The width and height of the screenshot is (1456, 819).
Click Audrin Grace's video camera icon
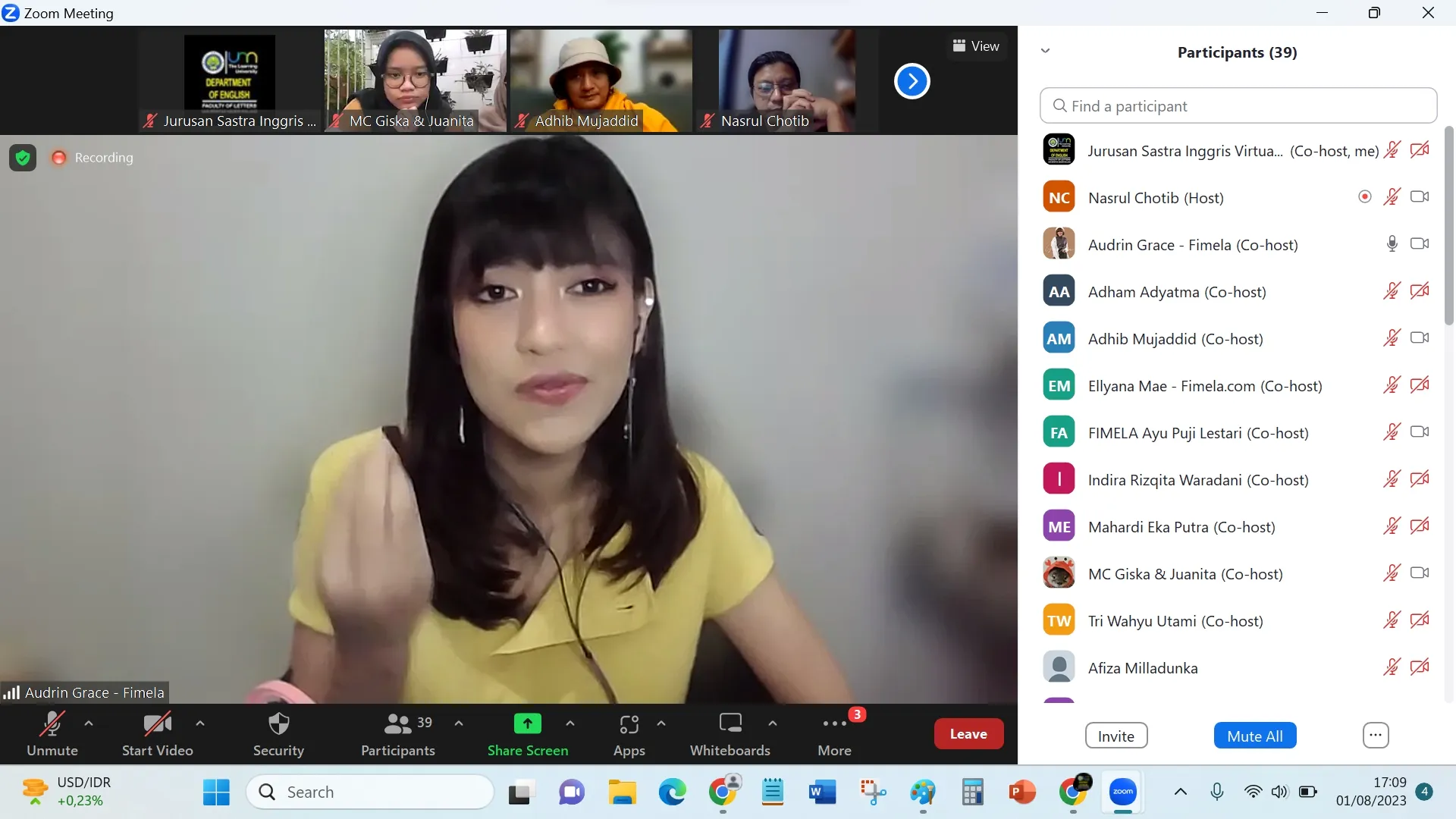[1420, 244]
